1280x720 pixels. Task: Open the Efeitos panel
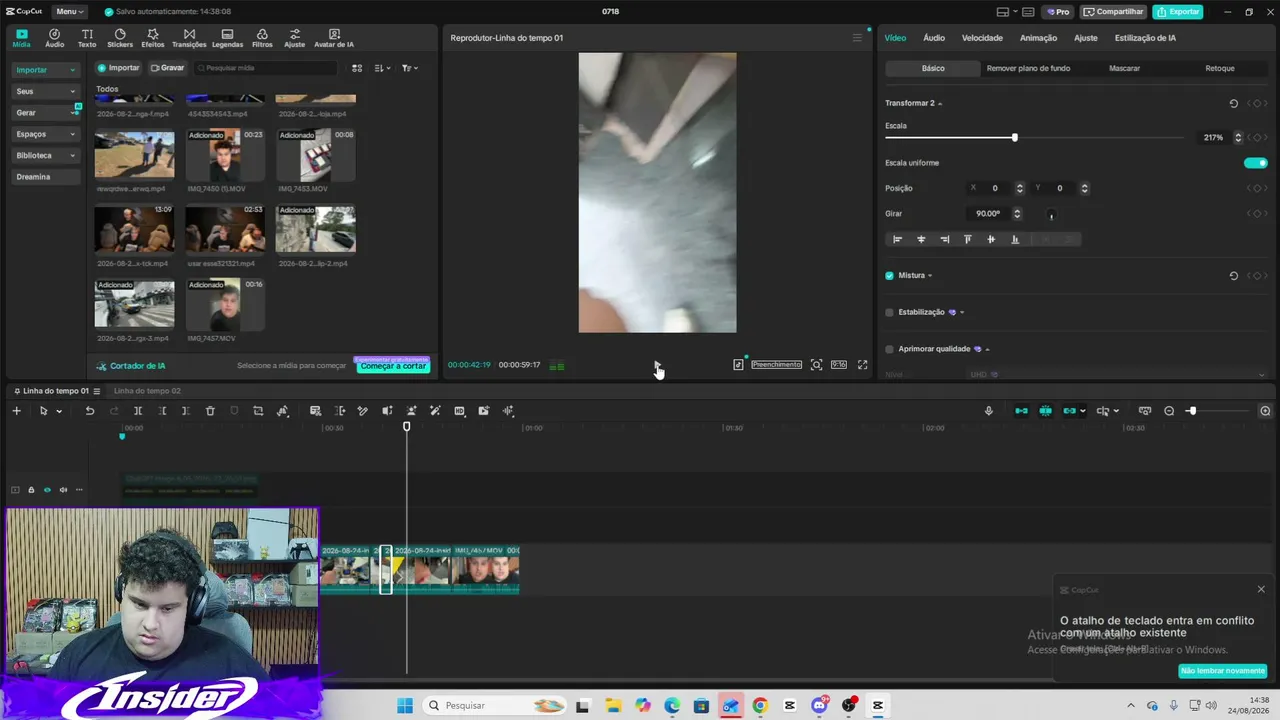tap(153, 38)
